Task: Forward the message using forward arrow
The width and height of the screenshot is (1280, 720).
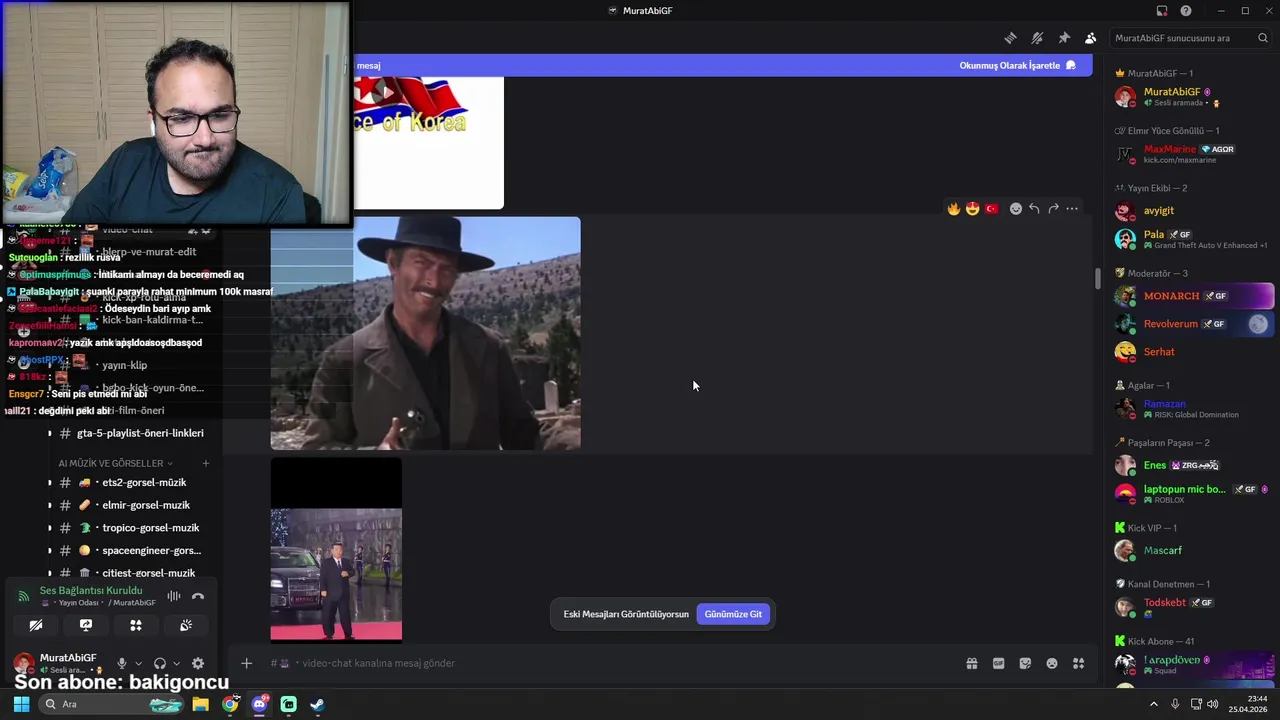Action: (x=1053, y=209)
